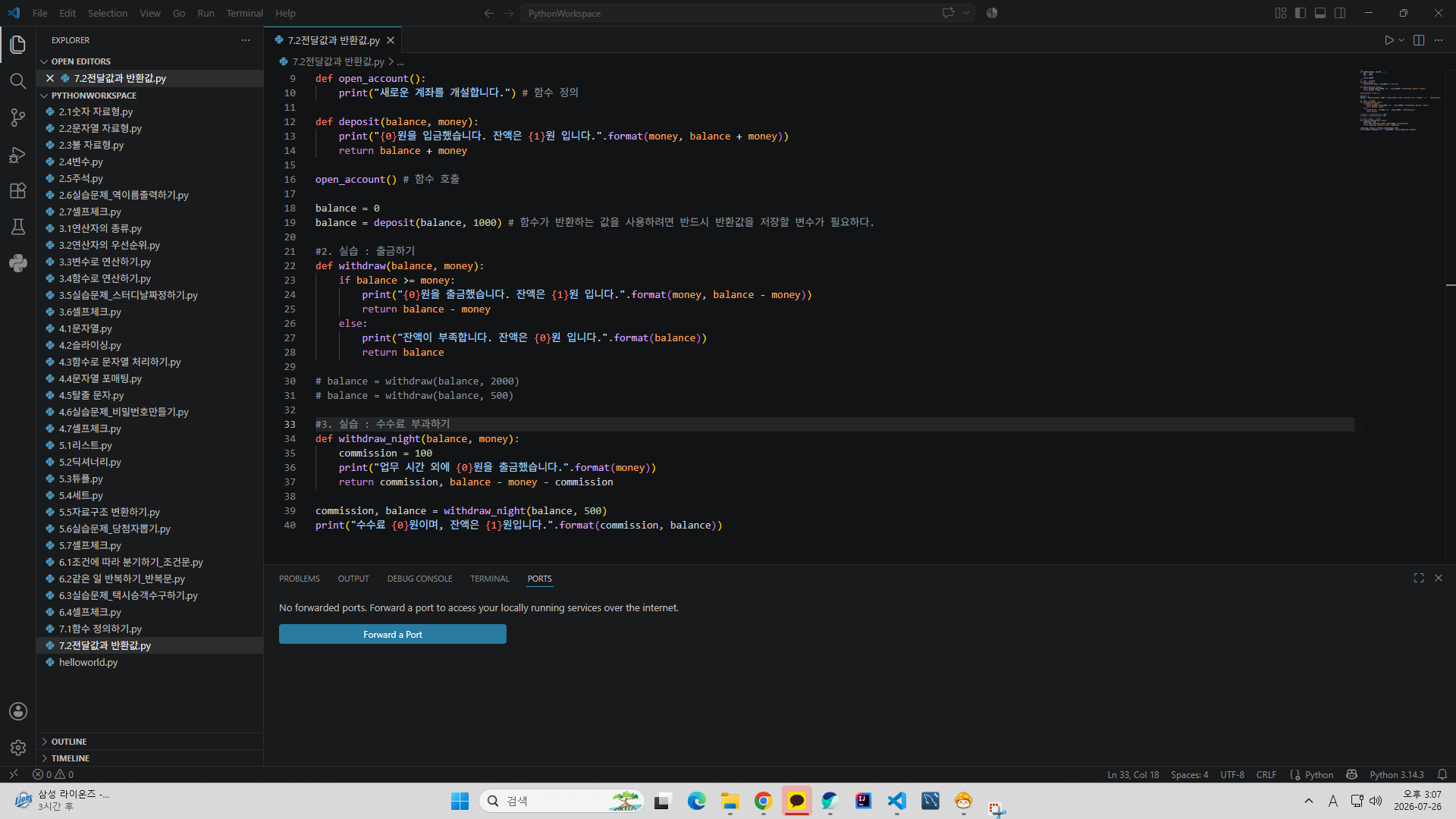Change language mode from Python
The height and width of the screenshot is (819, 1456).
pos(1319,774)
